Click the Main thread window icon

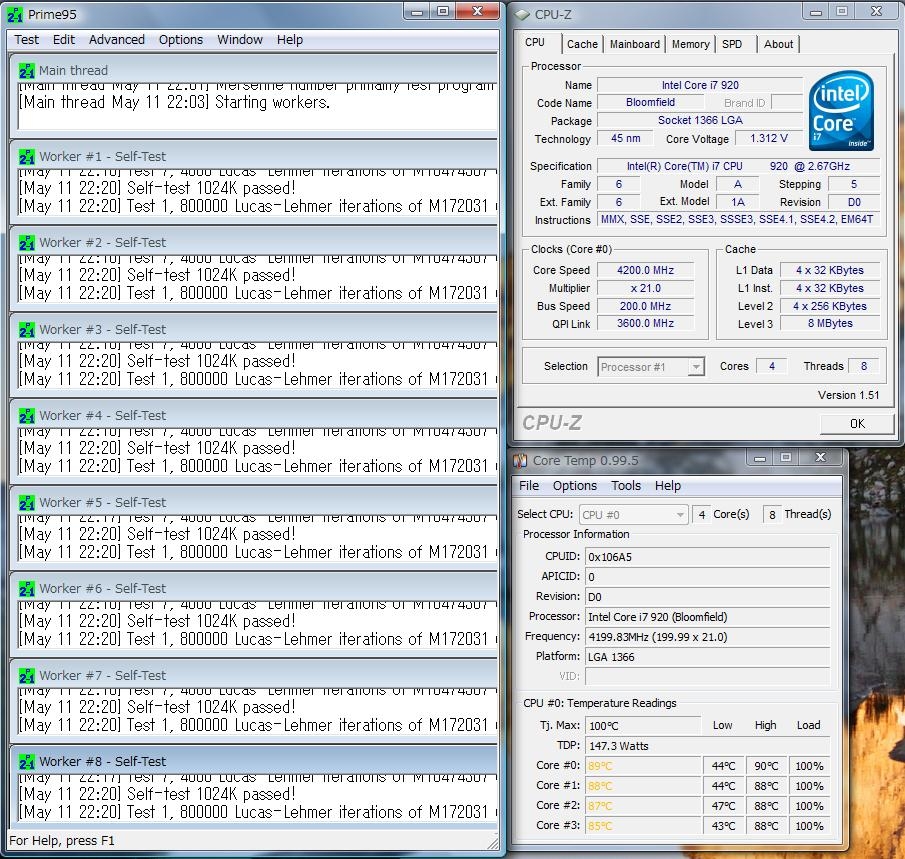pyautogui.click(x=27, y=71)
